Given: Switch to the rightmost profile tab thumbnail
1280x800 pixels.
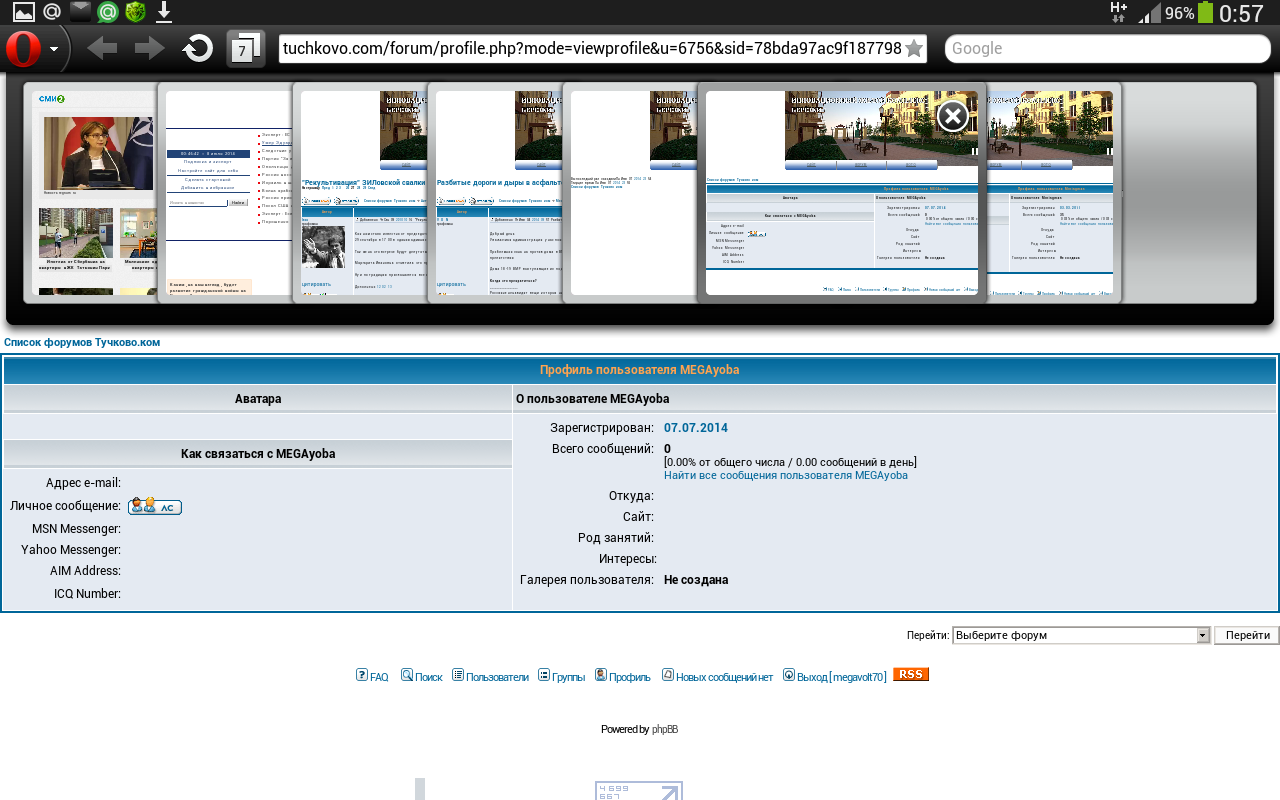Looking at the screenshot, I should pos(1054,192).
